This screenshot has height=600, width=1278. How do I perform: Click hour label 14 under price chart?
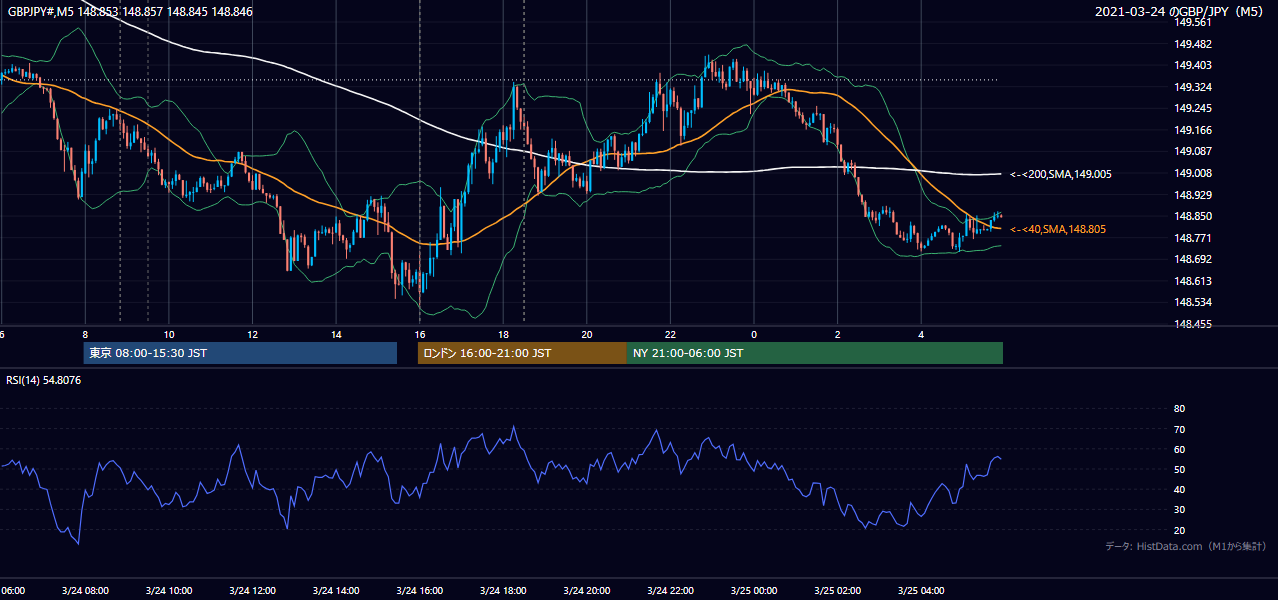(336, 335)
